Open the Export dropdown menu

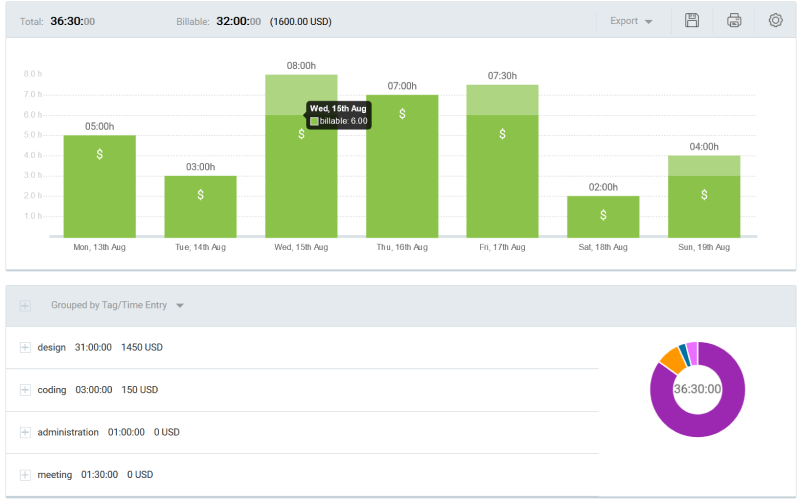tap(631, 21)
